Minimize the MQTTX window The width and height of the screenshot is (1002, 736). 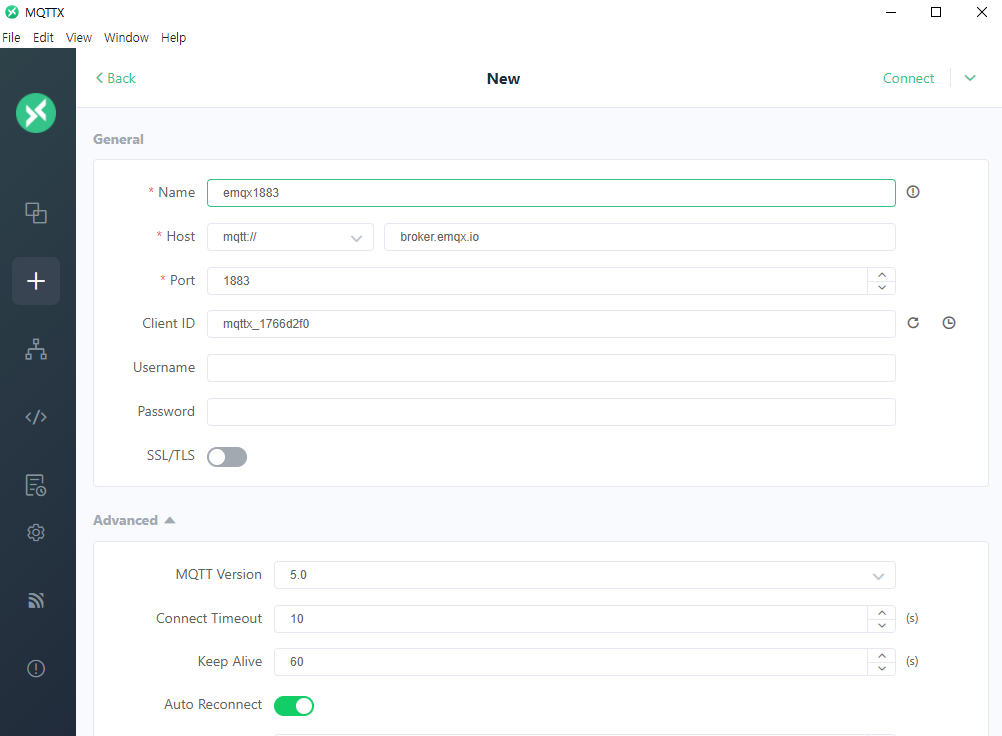click(x=891, y=12)
